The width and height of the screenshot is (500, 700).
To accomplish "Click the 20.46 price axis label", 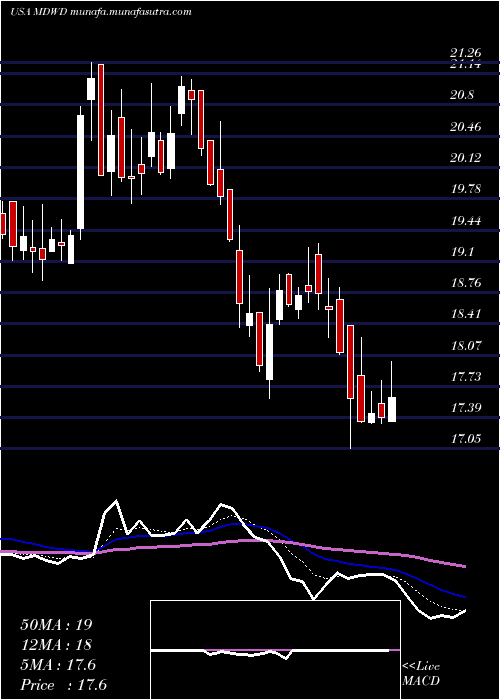I will (x=466, y=127).
